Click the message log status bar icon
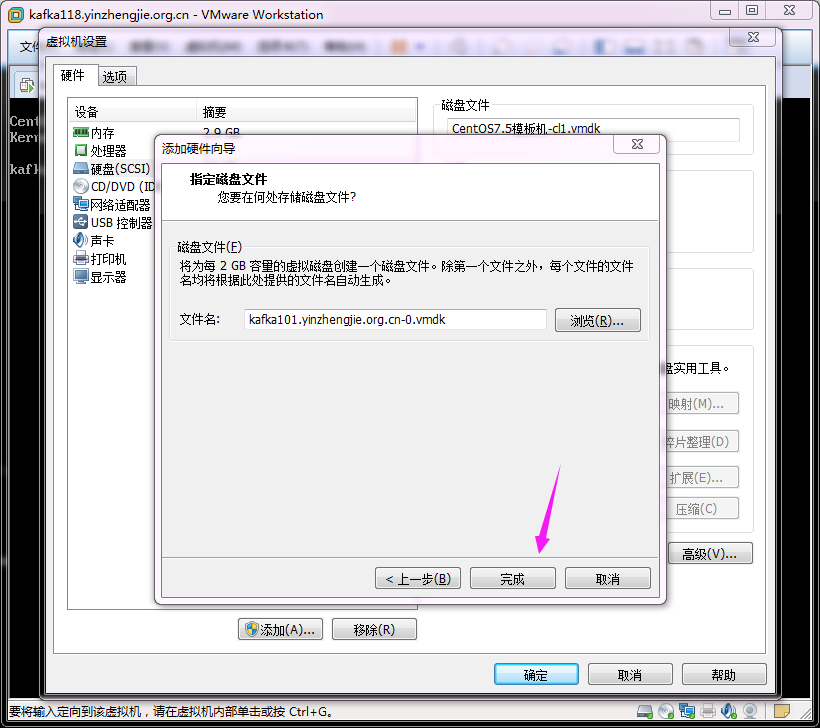Image resolution: width=820 pixels, height=728 pixels. coord(782,711)
